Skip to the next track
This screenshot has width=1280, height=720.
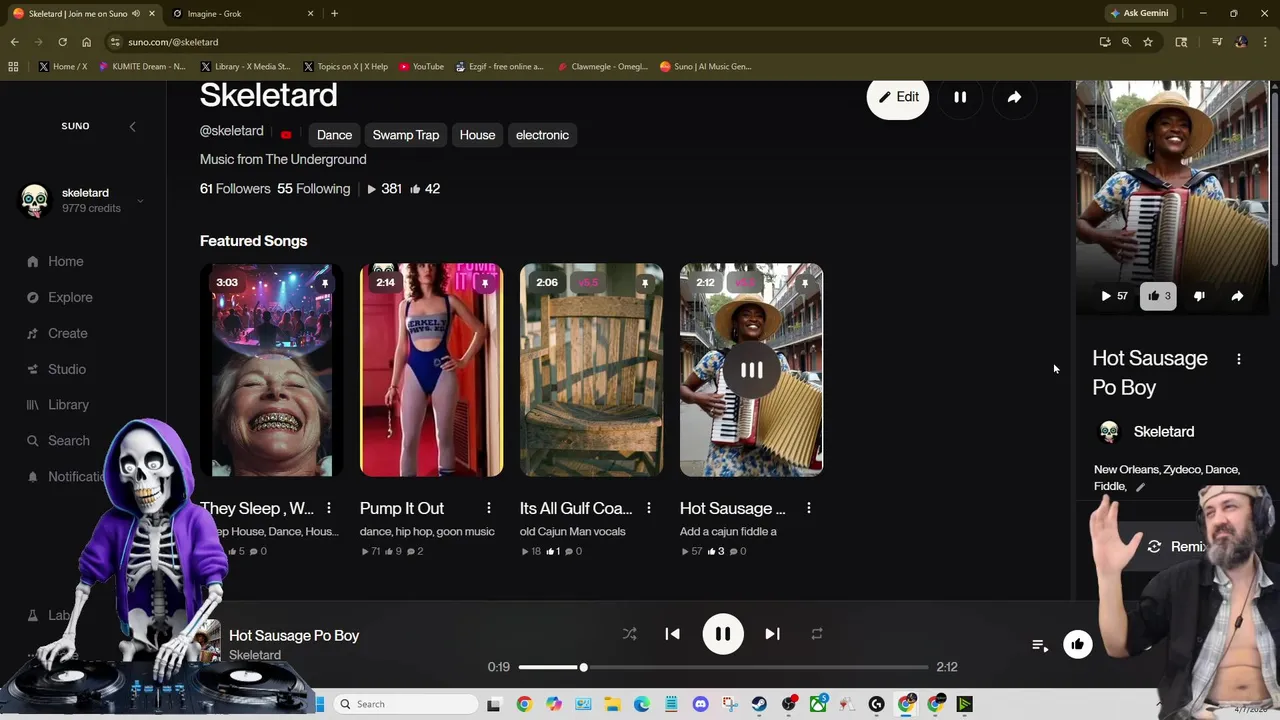(772, 634)
